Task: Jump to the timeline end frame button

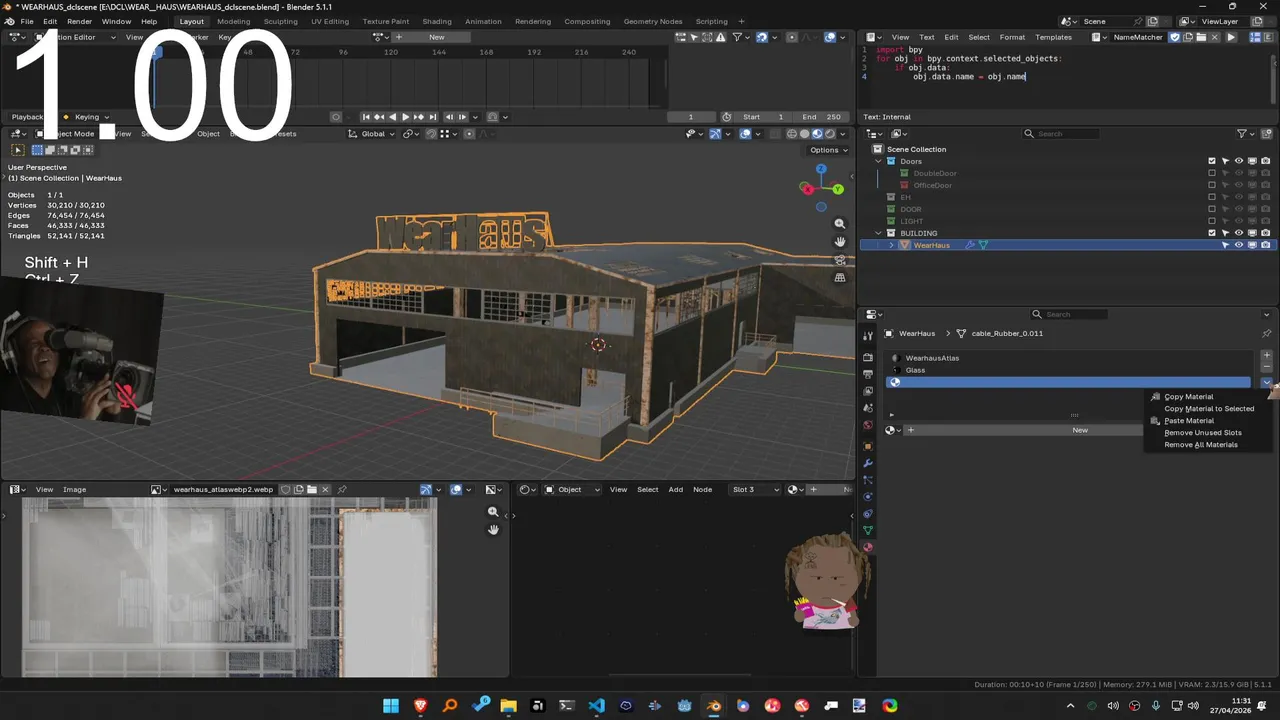Action: pyautogui.click(x=432, y=117)
